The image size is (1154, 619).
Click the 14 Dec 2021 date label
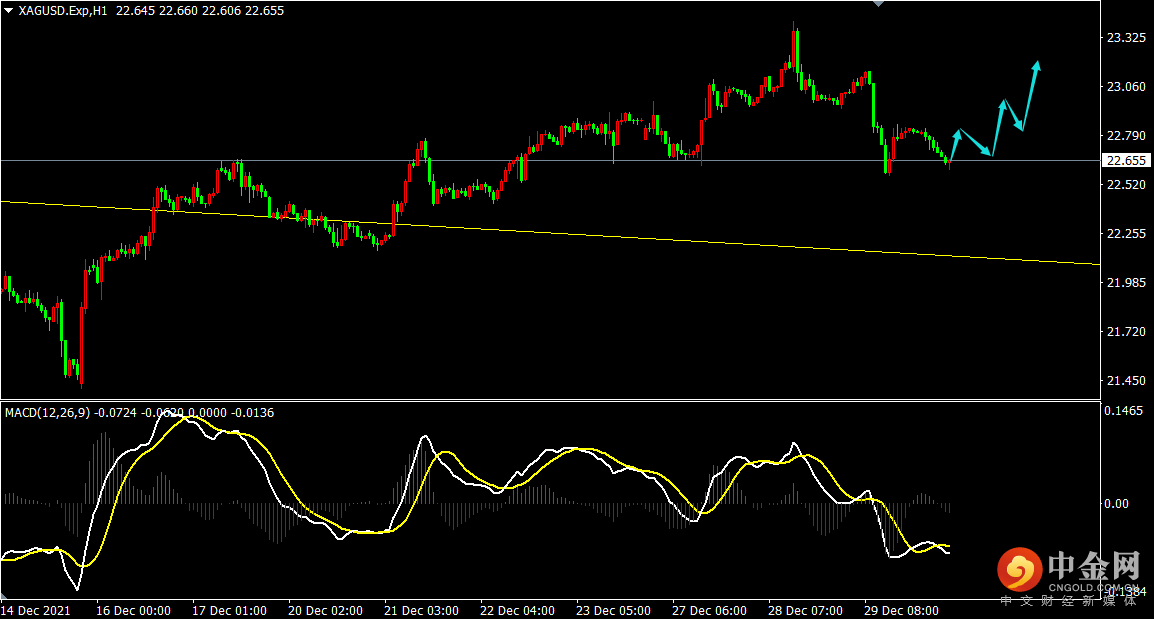(x=36, y=611)
